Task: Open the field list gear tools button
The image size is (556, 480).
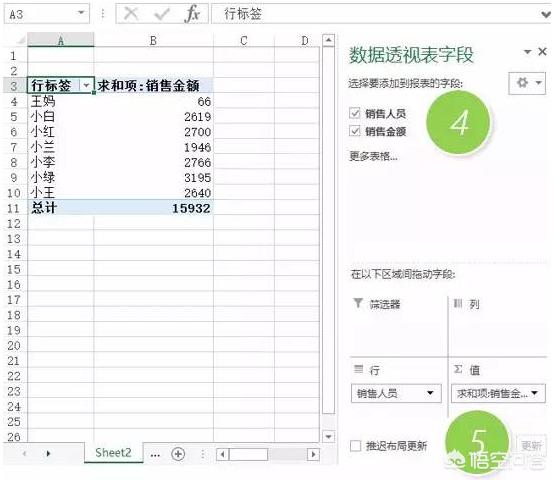Action: coord(527,83)
